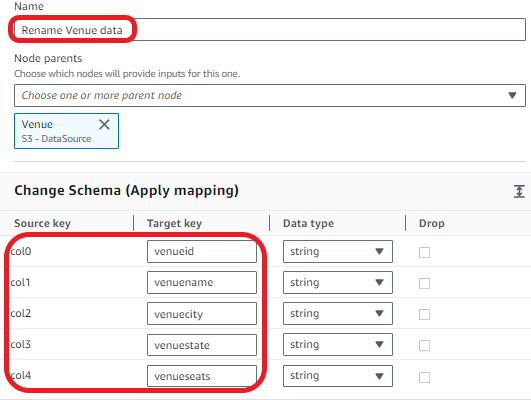Remove the Venue parent node chip
Screen dimensions: 531x400
coord(104,124)
